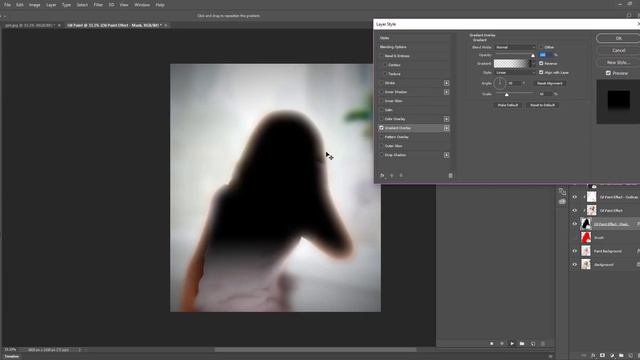Toggle the Preview checkbox

(608, 73)
